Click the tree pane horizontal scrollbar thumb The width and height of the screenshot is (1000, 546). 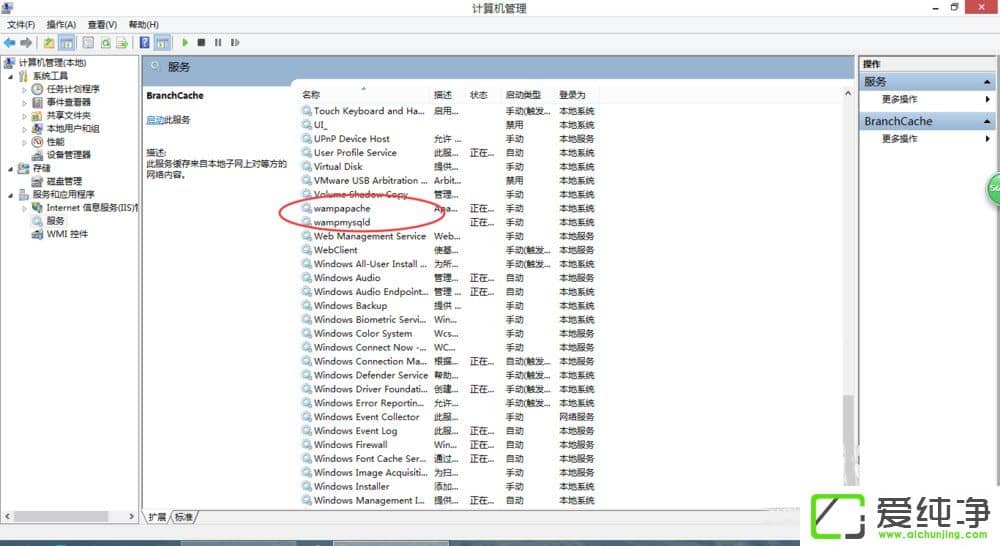tap(61, 516)
